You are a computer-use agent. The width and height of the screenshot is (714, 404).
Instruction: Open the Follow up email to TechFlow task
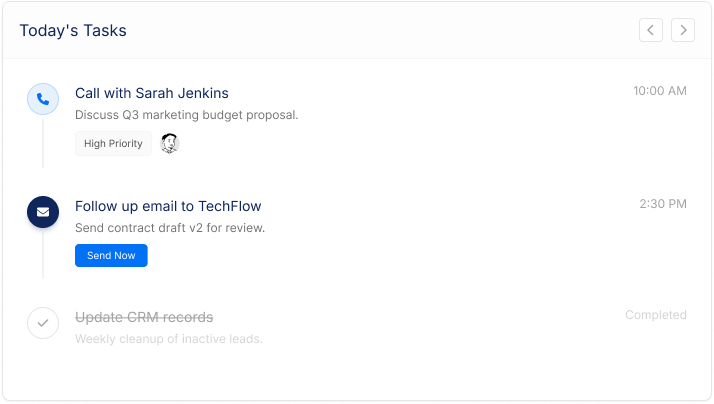(168, 206)
